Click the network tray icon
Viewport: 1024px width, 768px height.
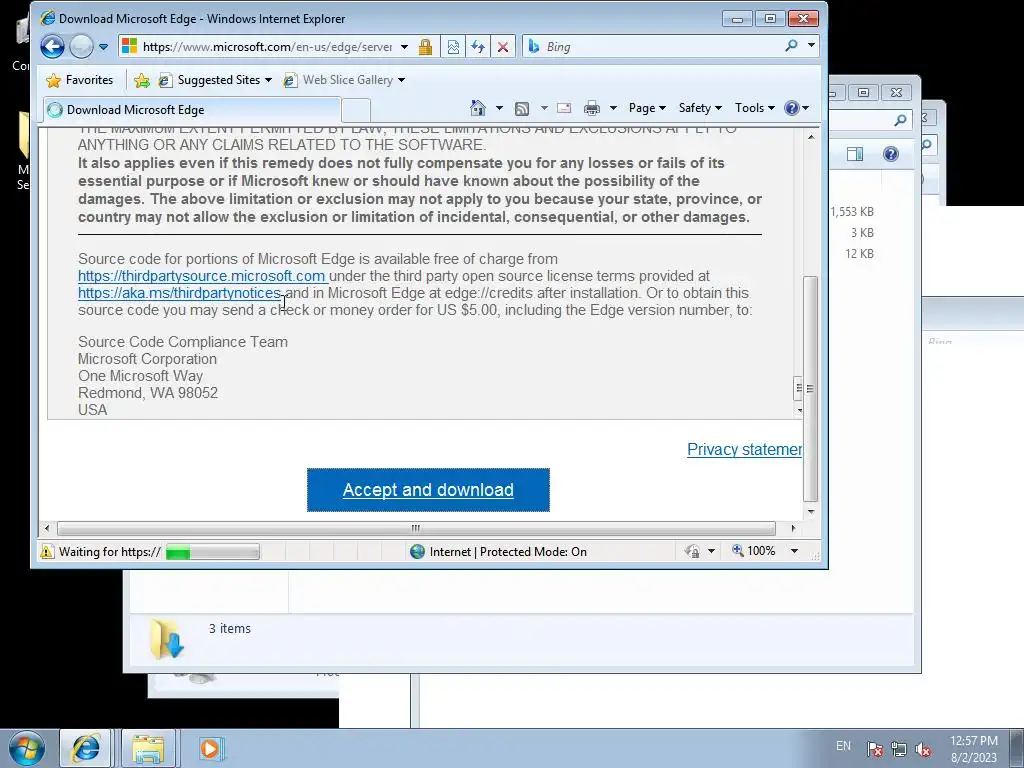(899, 749)
